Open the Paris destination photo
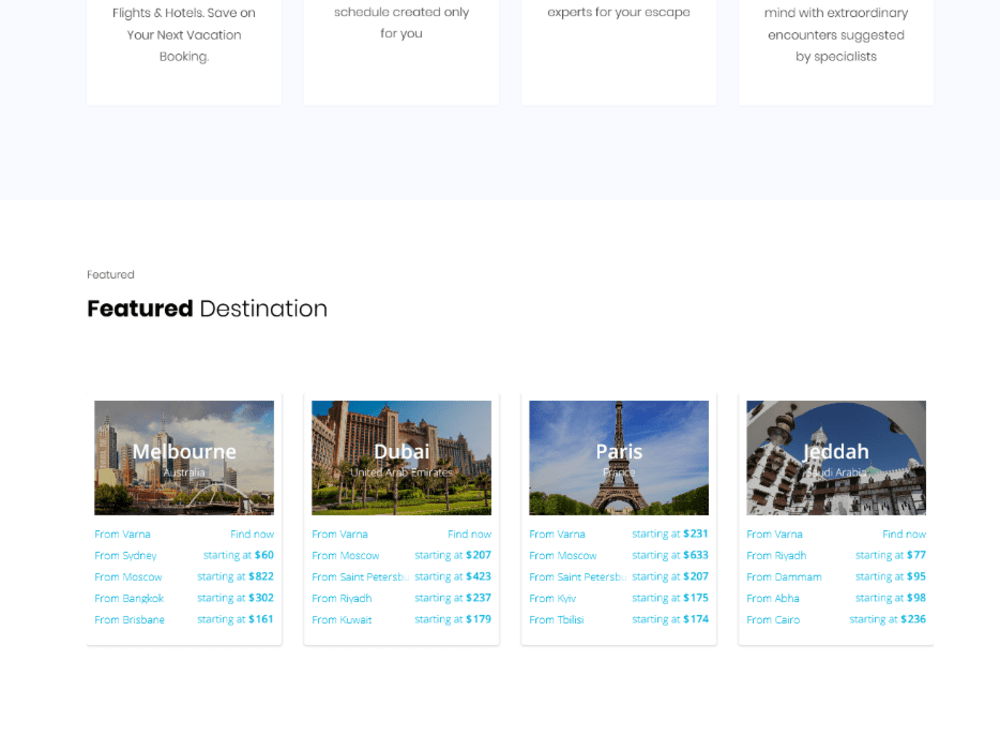Screen dimensions: 1000x751 click(x=619, y=458)
